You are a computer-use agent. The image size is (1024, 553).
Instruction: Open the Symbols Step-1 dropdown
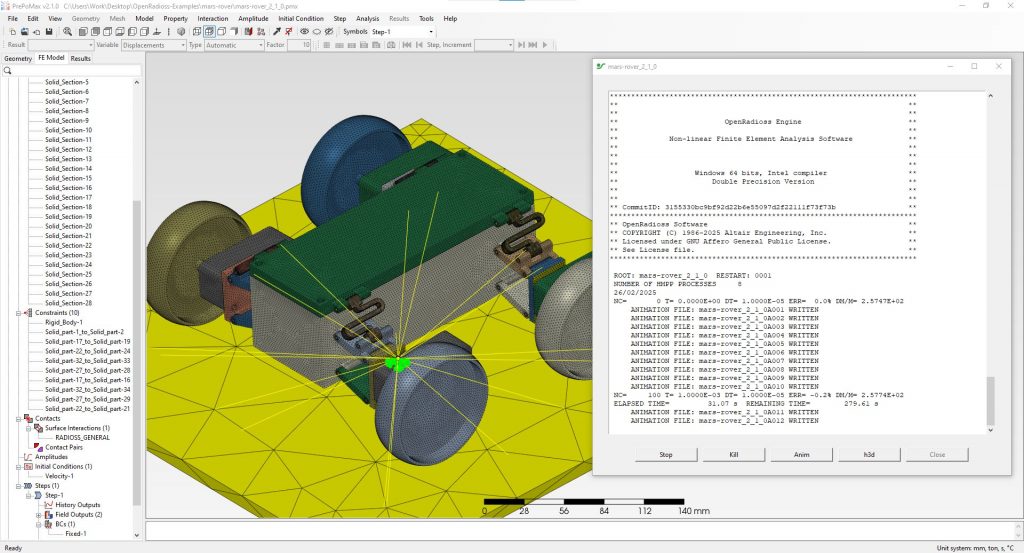click(x=402, y=31)
